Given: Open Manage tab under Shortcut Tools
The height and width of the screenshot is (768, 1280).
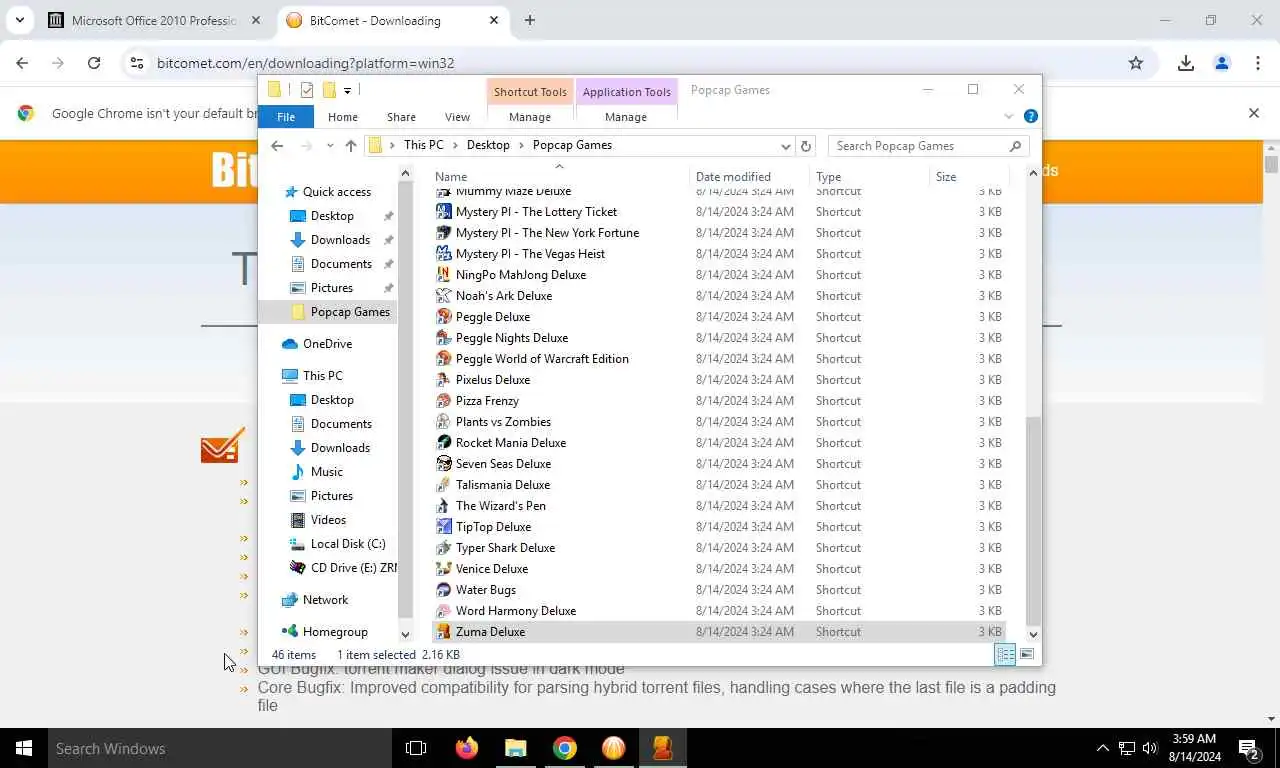Looking at the screenshot, I should [530, 117].
